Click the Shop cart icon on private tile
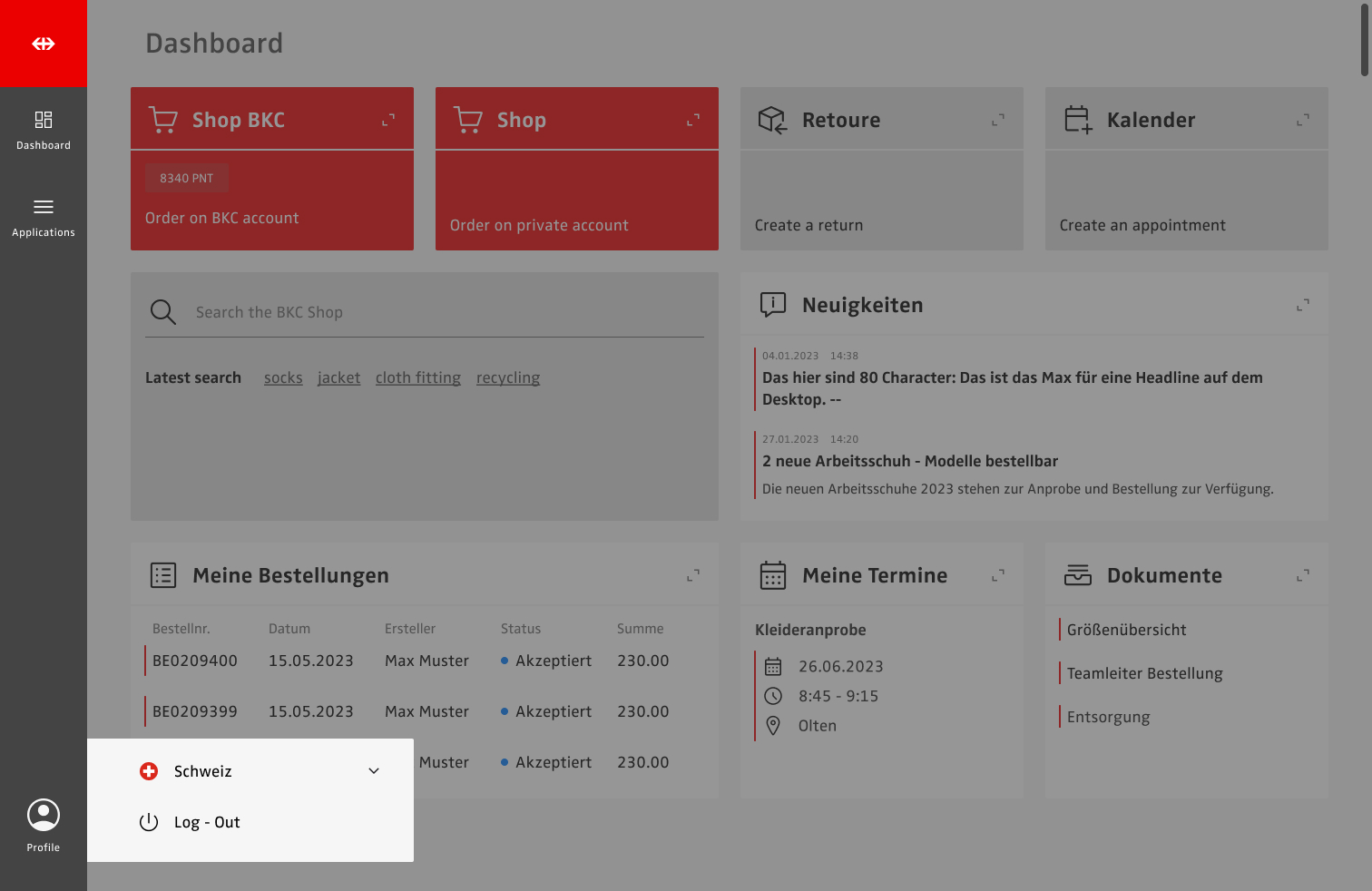 pos(468,120)
